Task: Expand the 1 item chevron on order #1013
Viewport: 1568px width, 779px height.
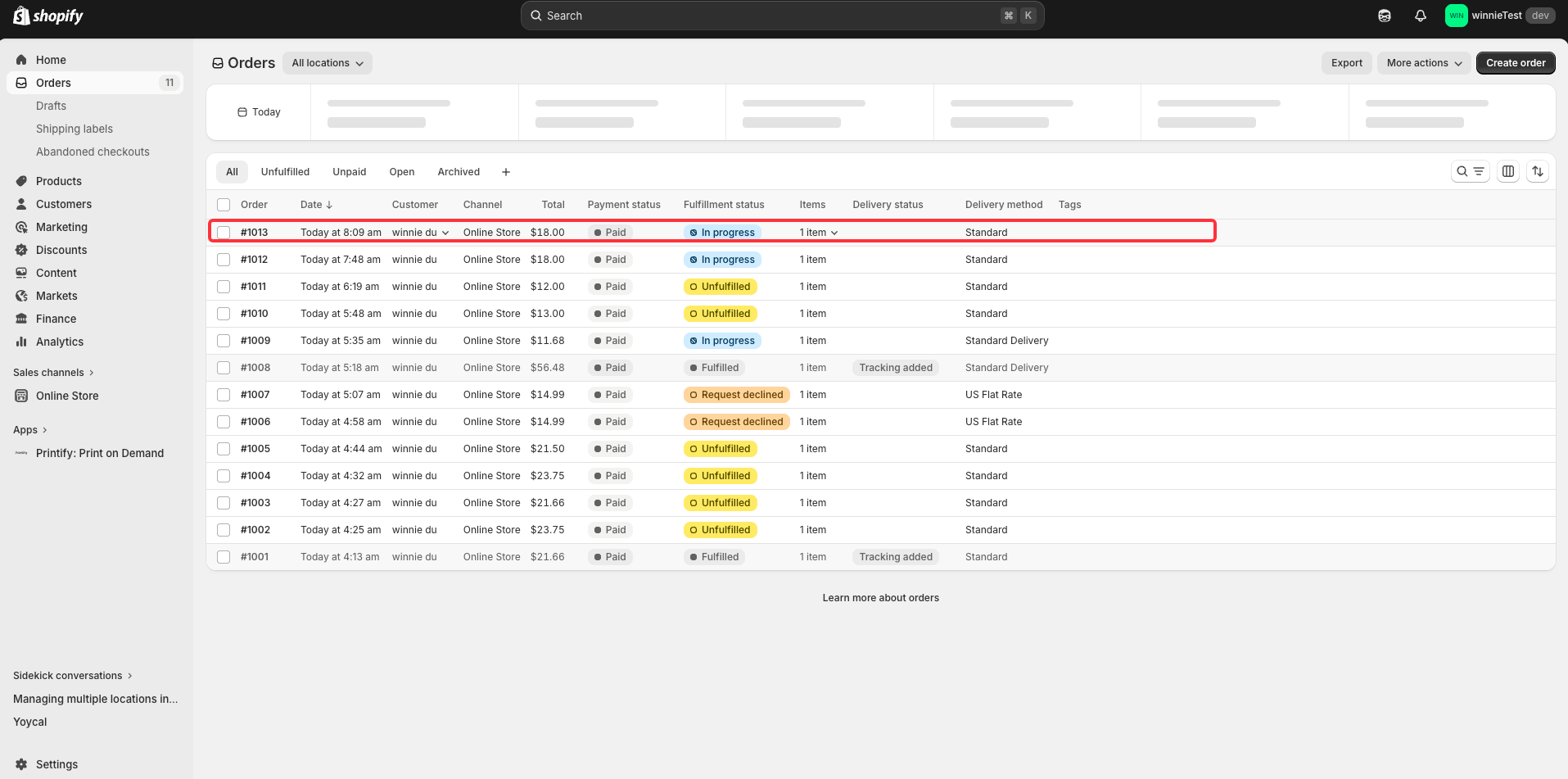Action: click(x=834, y=233)
